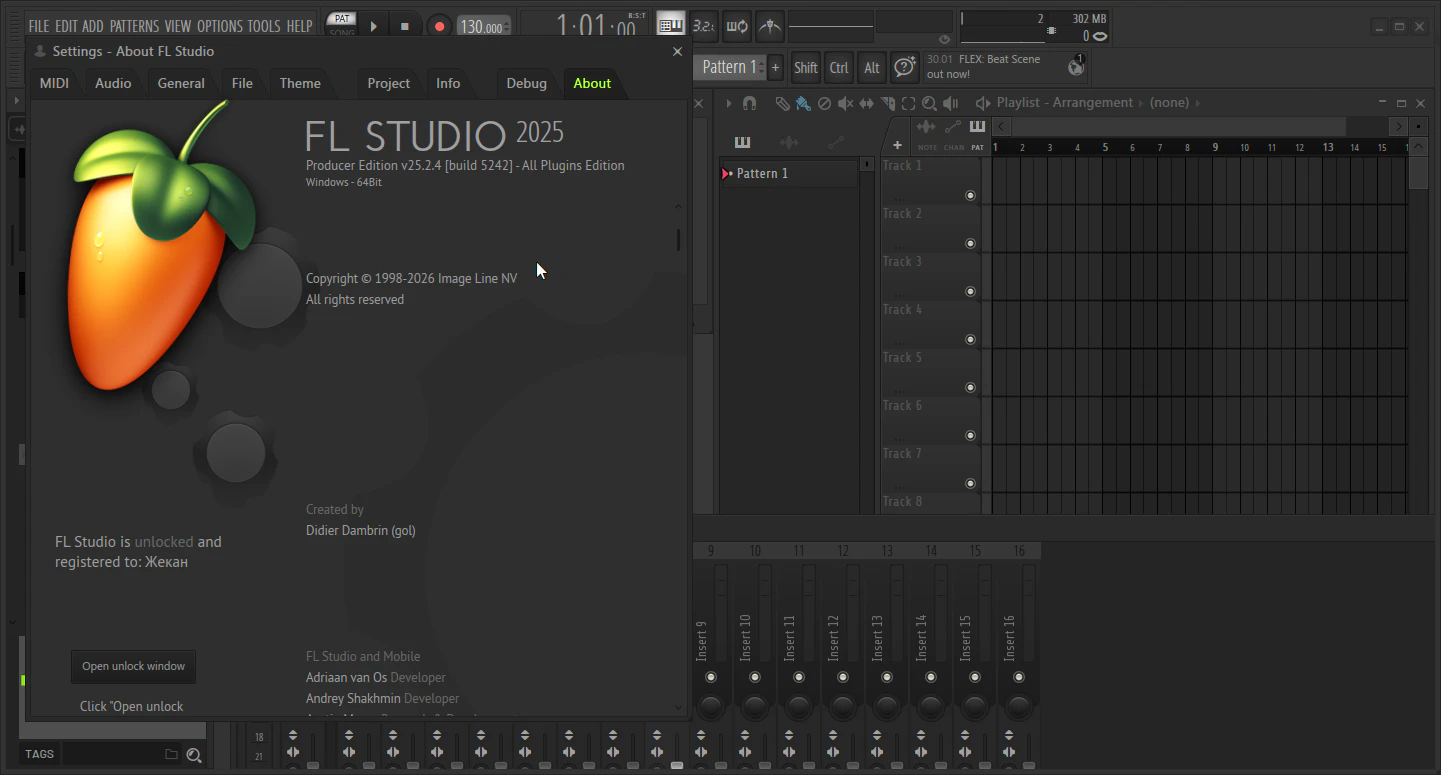Toggle the Track 4 mute indicator
Screen dimensions: 1441x775
(970, 339)
